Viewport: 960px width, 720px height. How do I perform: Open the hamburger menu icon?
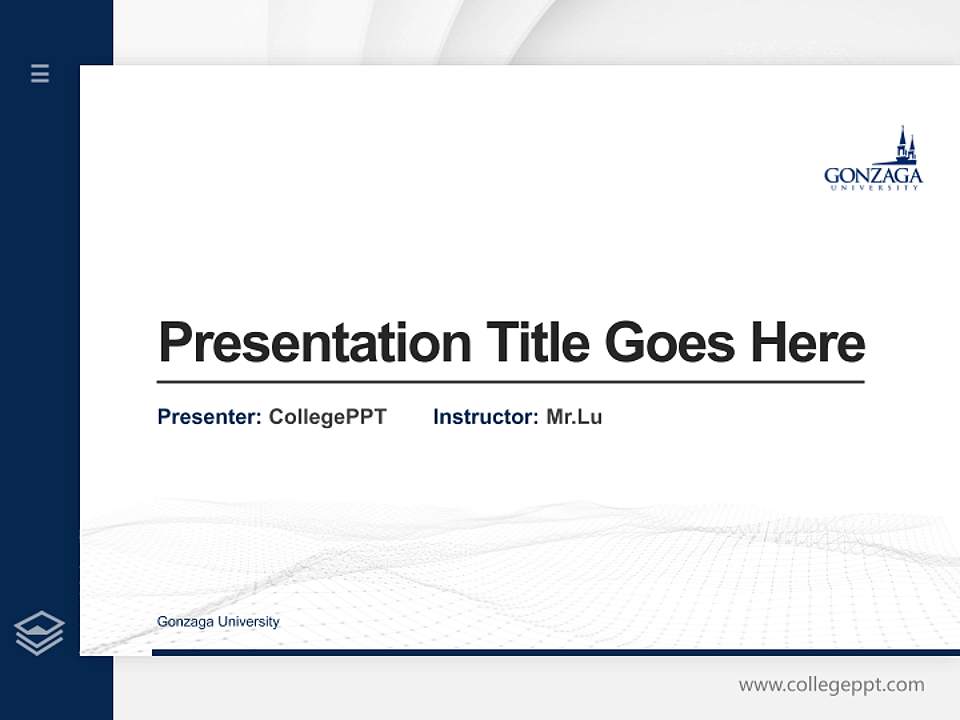40,73
